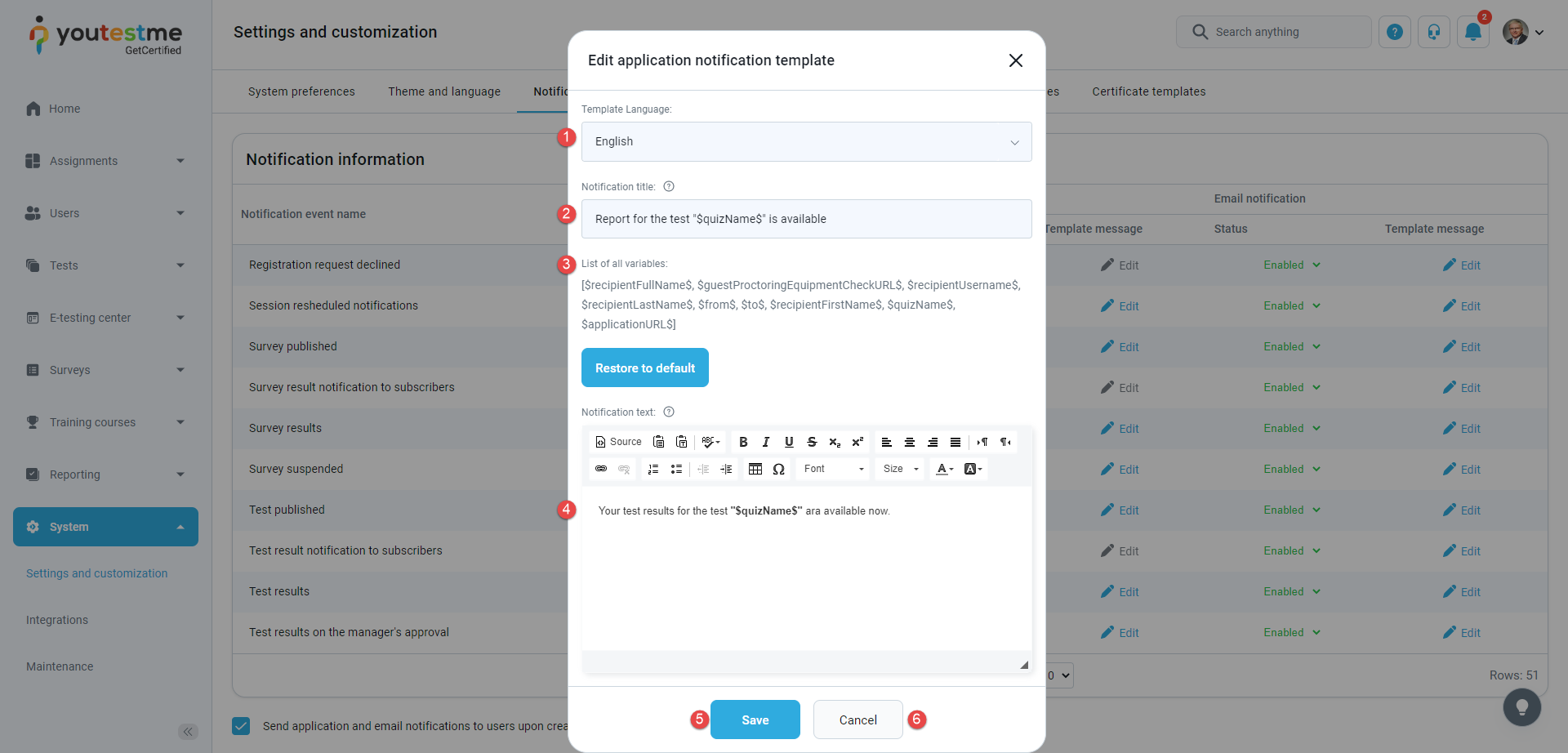Center-align the notification text
The height and width of the screenshot is (753, 1568).
point(909,442)
